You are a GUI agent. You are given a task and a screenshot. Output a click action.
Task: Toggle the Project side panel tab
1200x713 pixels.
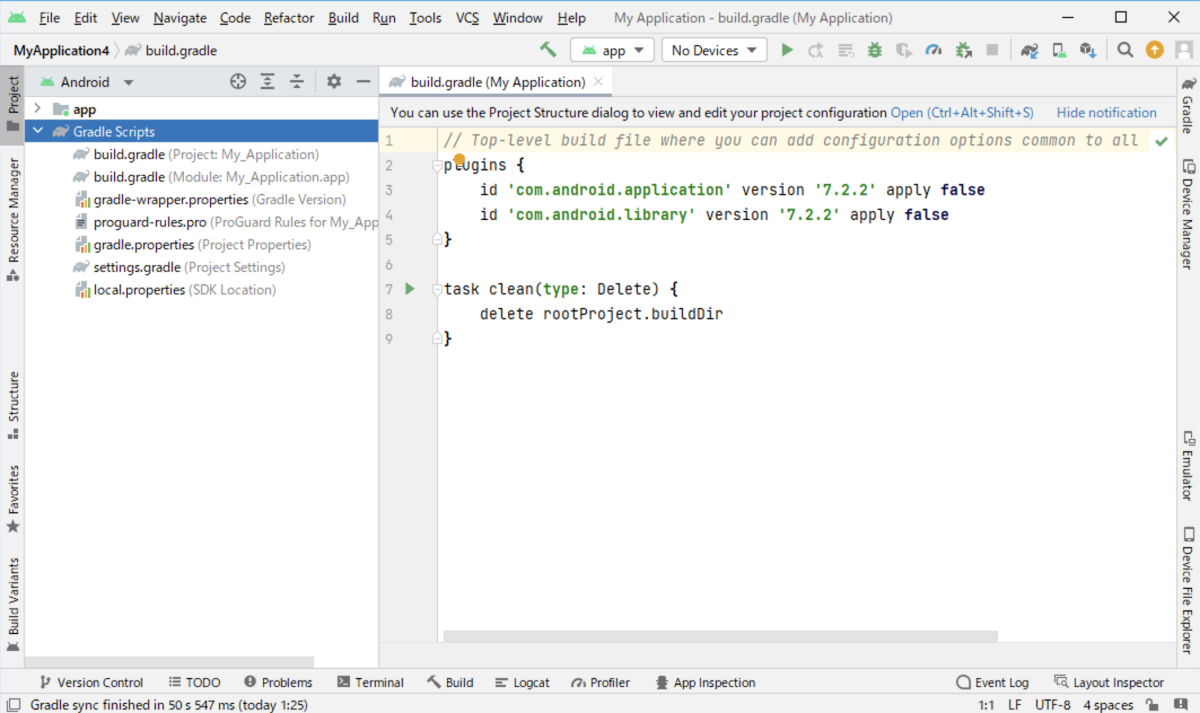click(13, 104)
